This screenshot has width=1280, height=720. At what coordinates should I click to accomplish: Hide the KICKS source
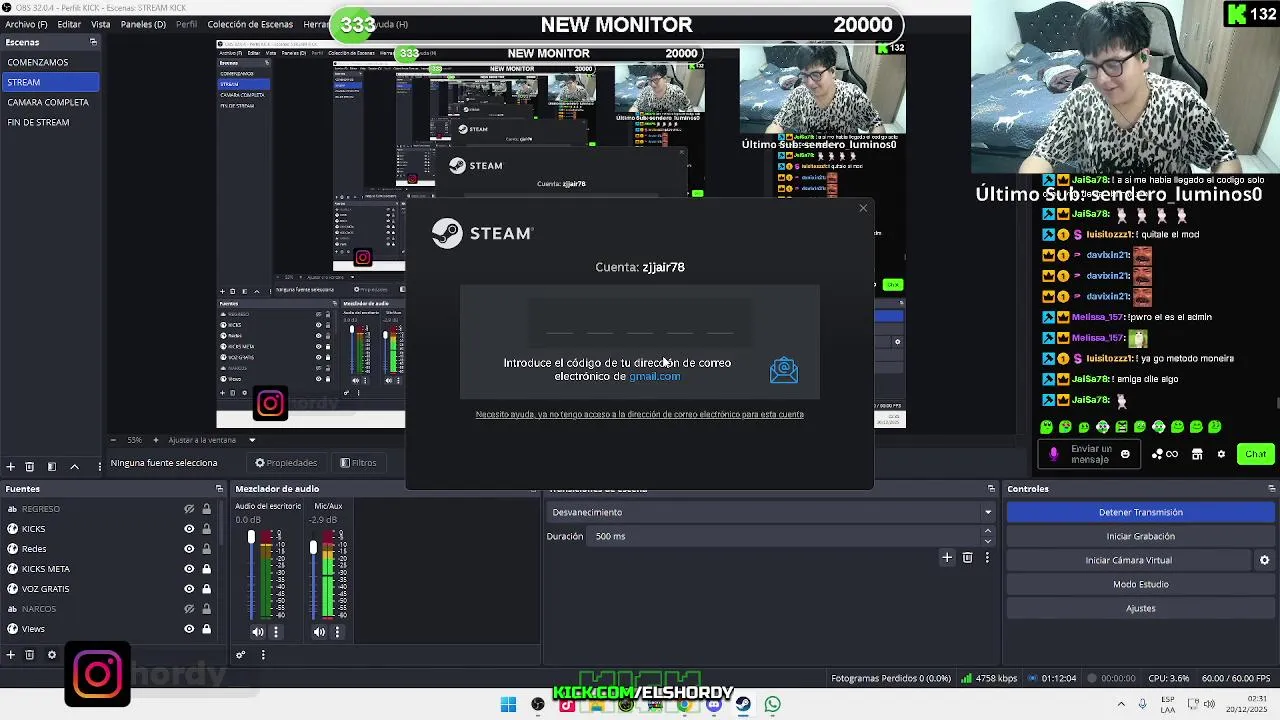pos(189,529)
